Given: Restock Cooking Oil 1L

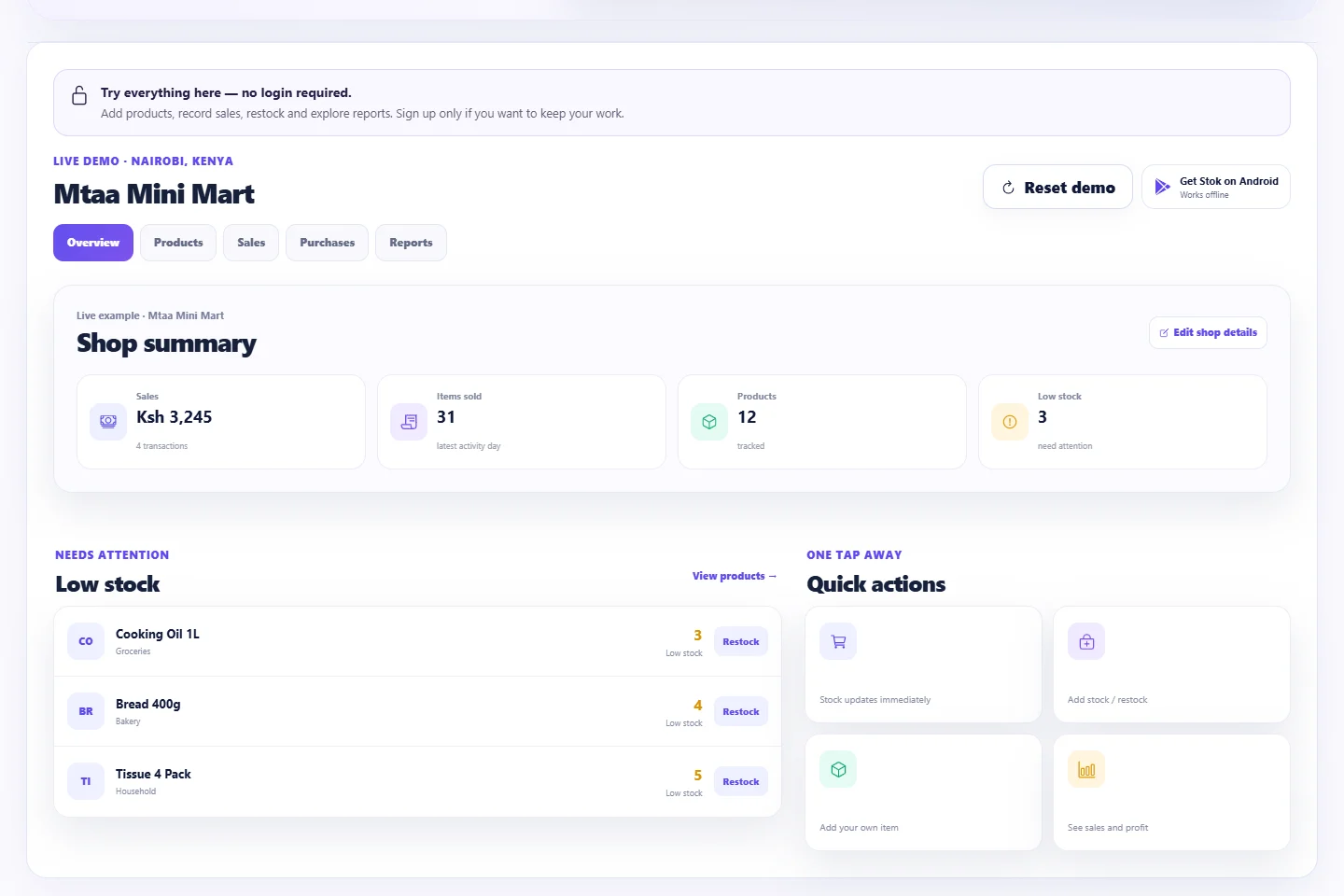Looking at the screenshot, I should click(x=741, y=641).
